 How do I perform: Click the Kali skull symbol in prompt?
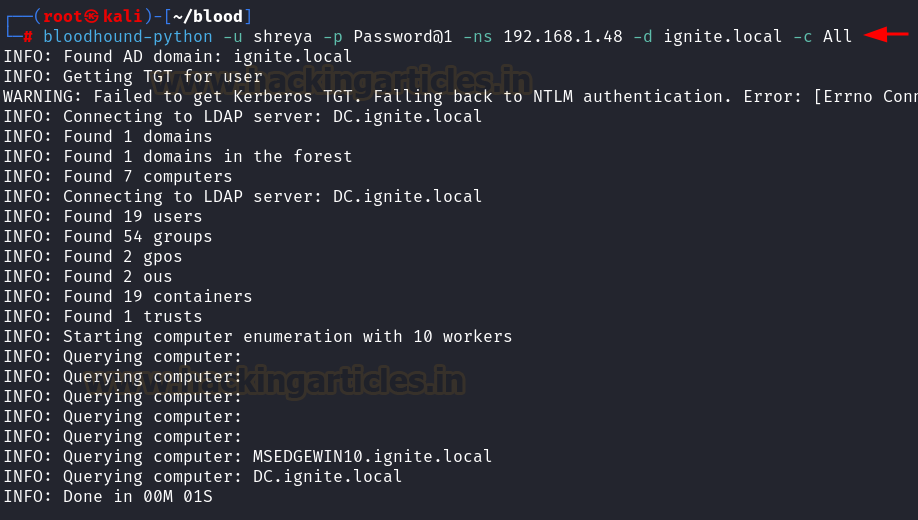click(91, 16)
